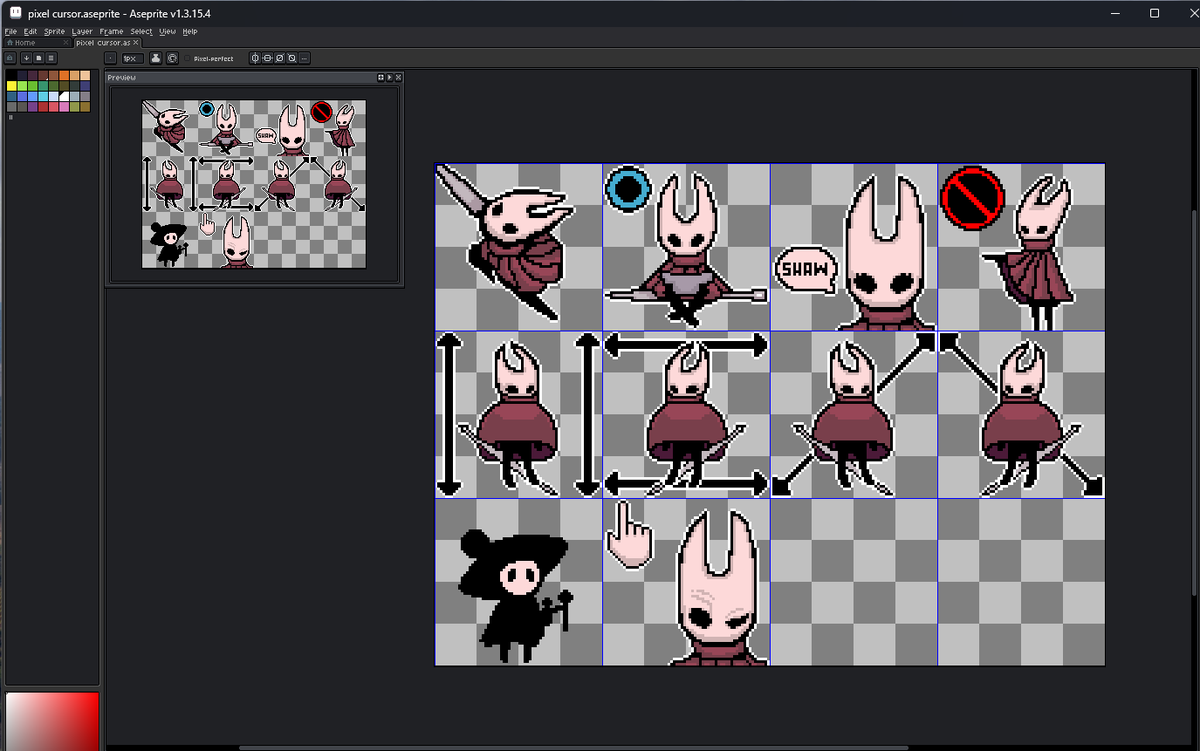Click the red shade color picker gradient
The image size is (1200, 751).
52,720
